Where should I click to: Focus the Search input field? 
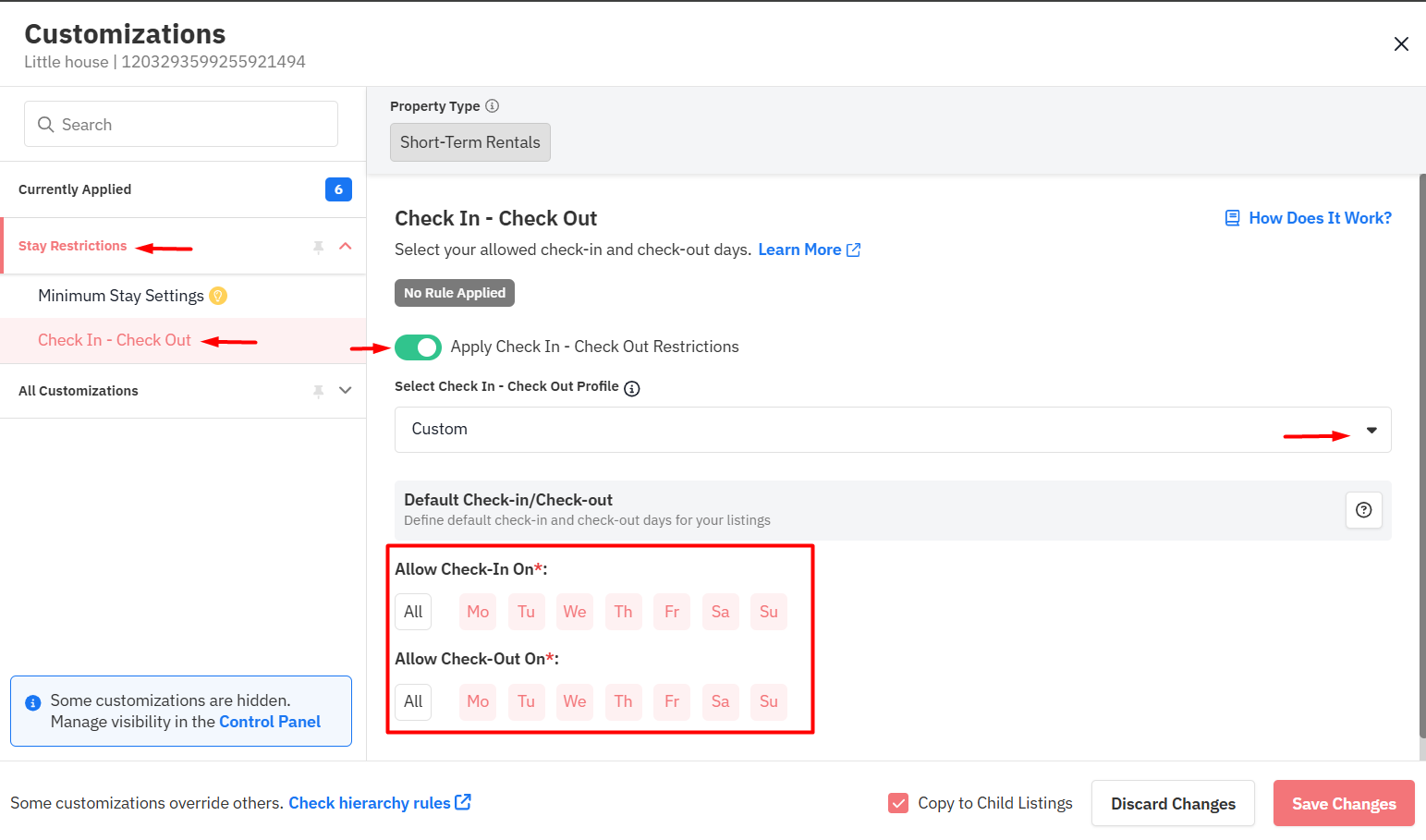pos(181,124)
